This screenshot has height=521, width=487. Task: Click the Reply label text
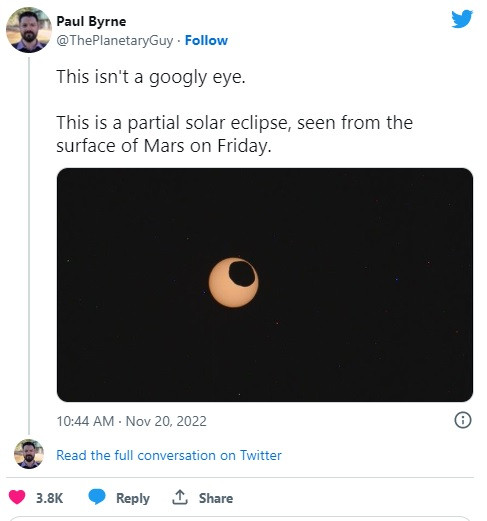[x=133, y=498]
